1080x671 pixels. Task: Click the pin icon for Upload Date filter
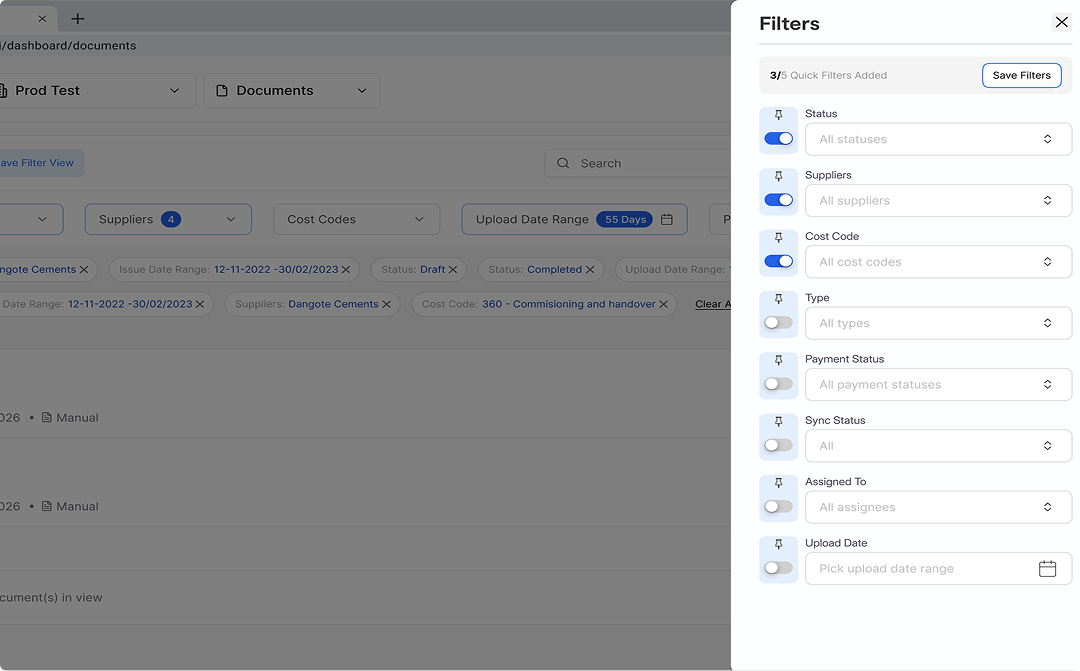coord(778,544)
